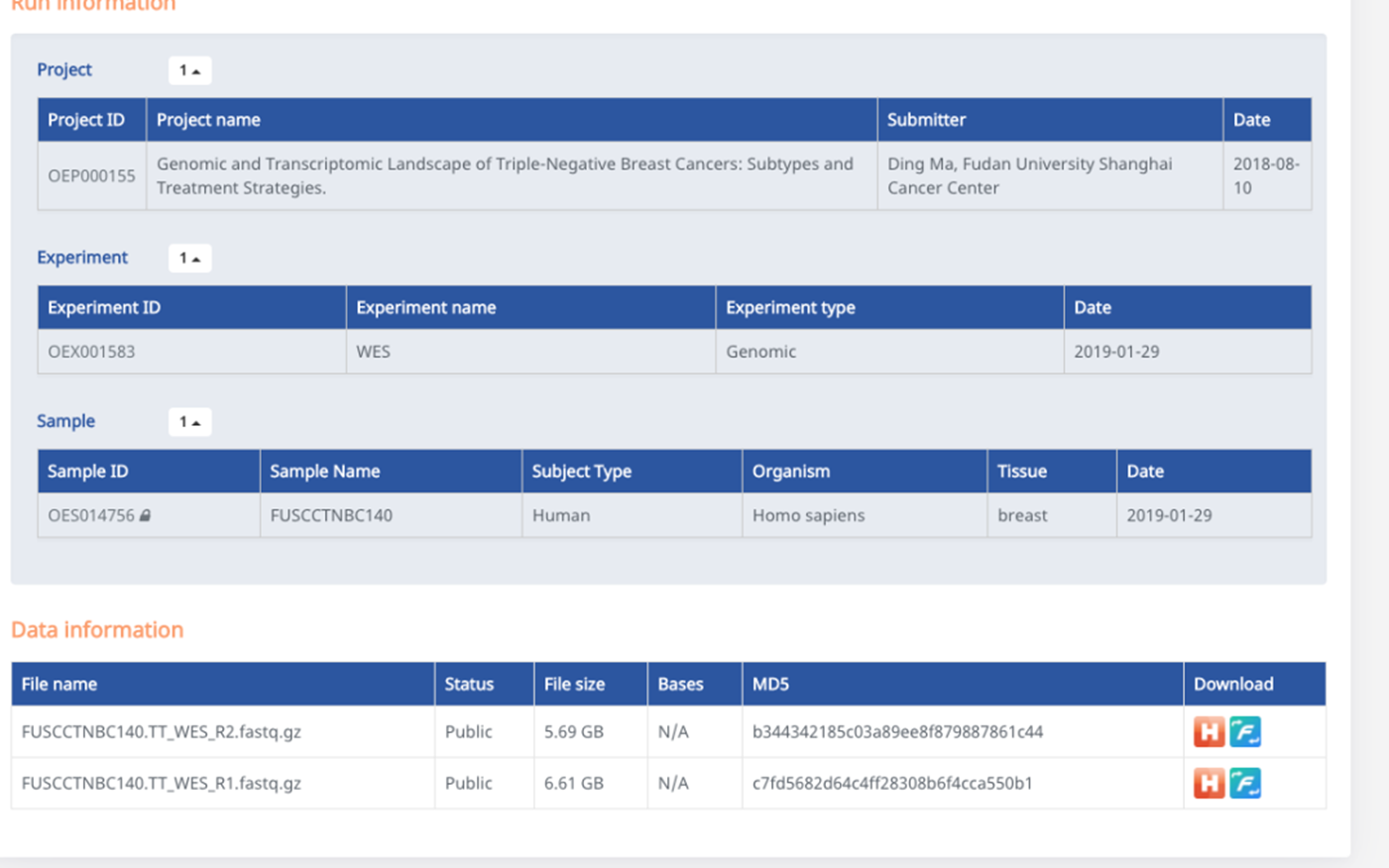Click the Experiment section heading
This screenshot has height=868, width=1389.
(82, 257)
